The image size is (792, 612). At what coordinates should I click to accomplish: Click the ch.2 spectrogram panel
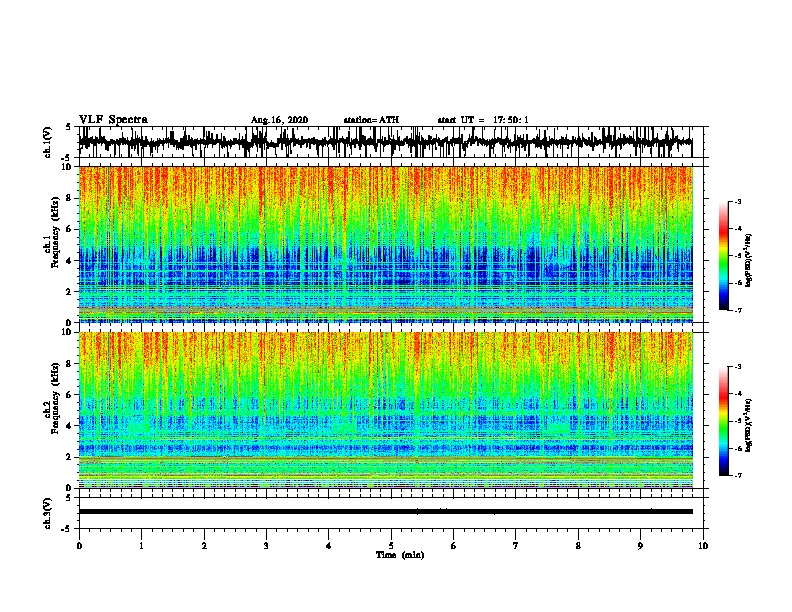pyautogui.click(x=385, y=410)
